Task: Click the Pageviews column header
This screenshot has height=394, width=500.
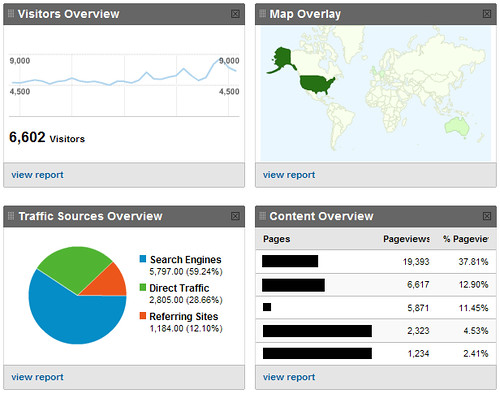Action: 406,239
